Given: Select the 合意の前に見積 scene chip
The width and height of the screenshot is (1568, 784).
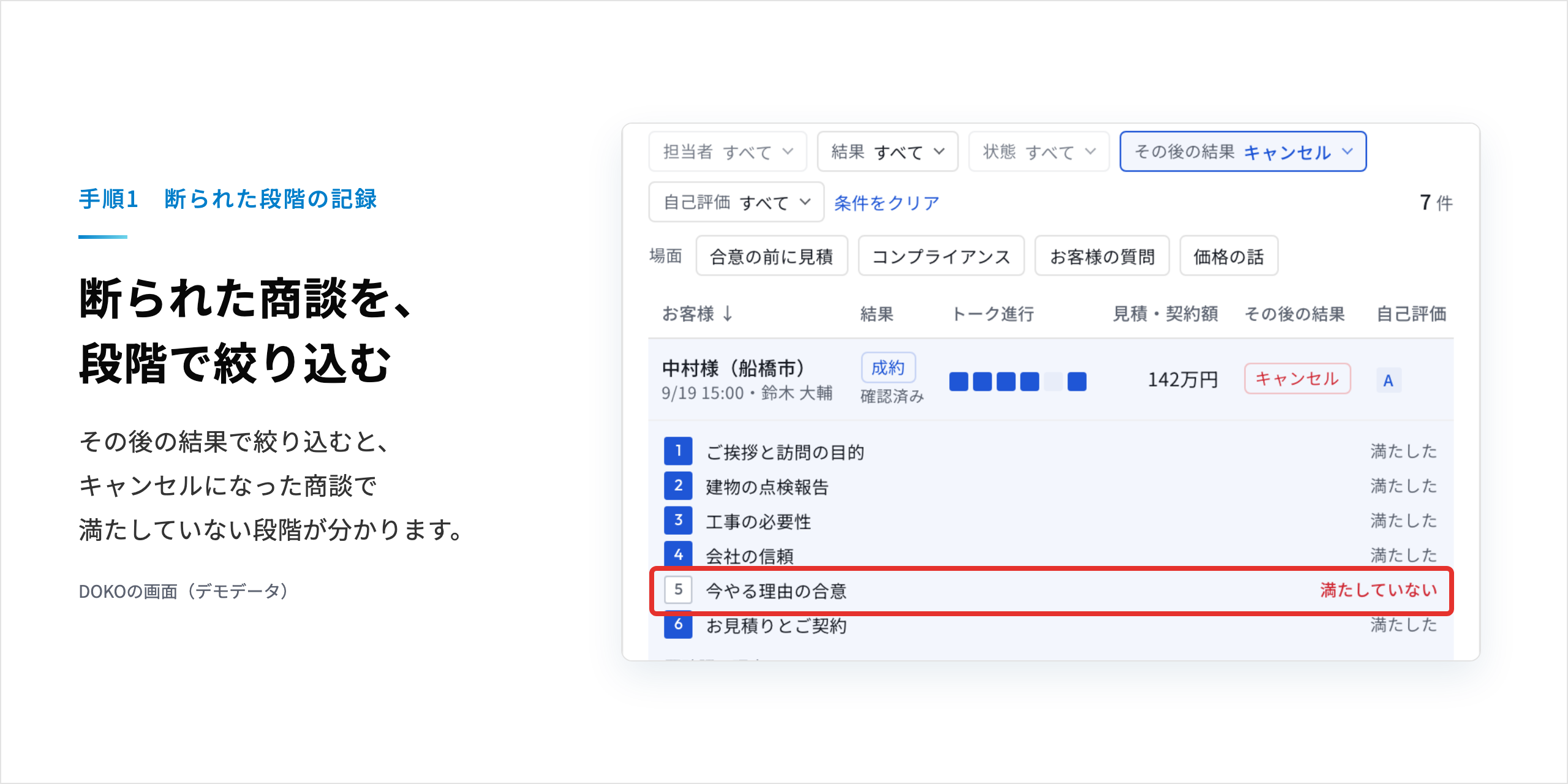Looking at the screenshot, I should click(x=772, y=256).
